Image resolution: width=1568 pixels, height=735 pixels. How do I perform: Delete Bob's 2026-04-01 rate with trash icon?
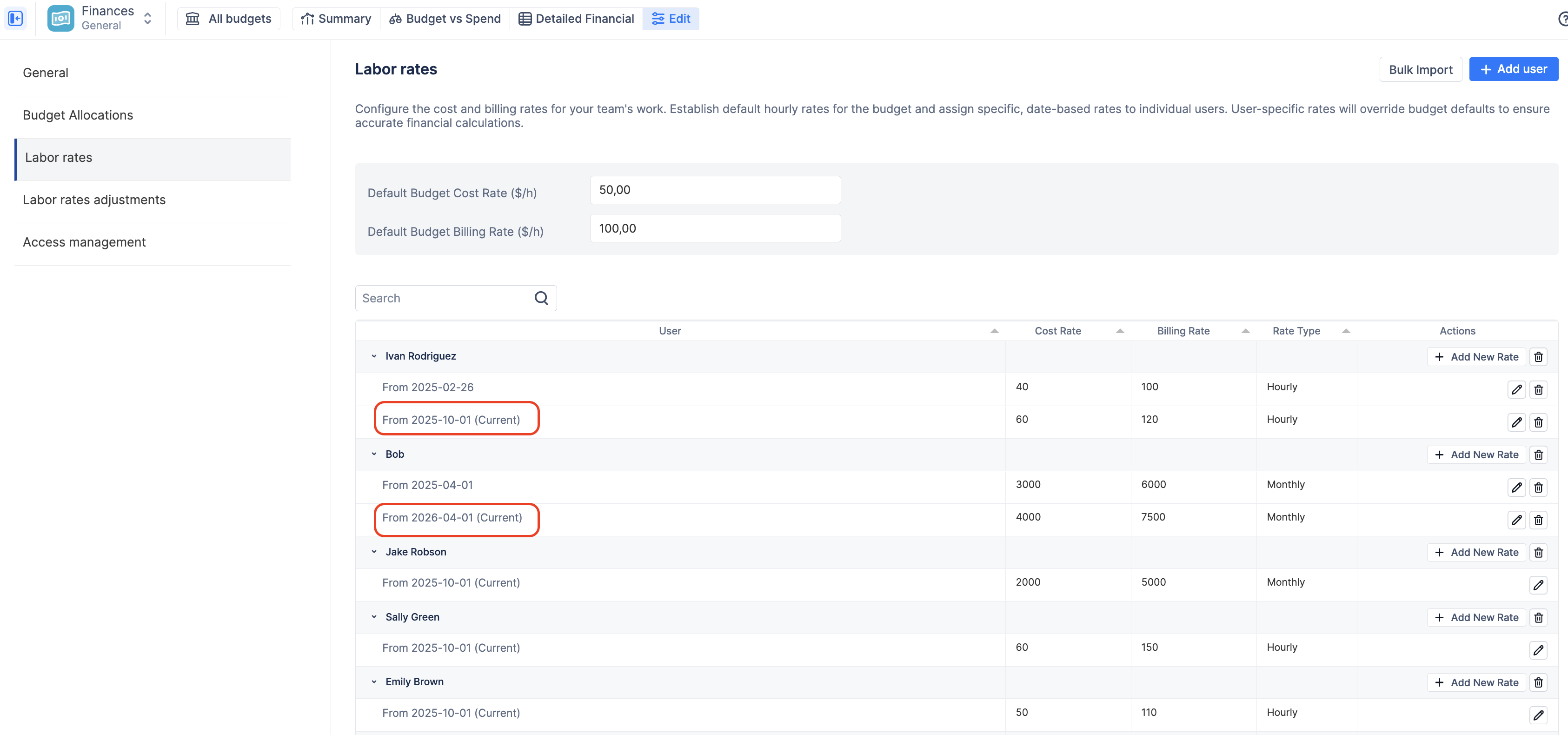1538,520
